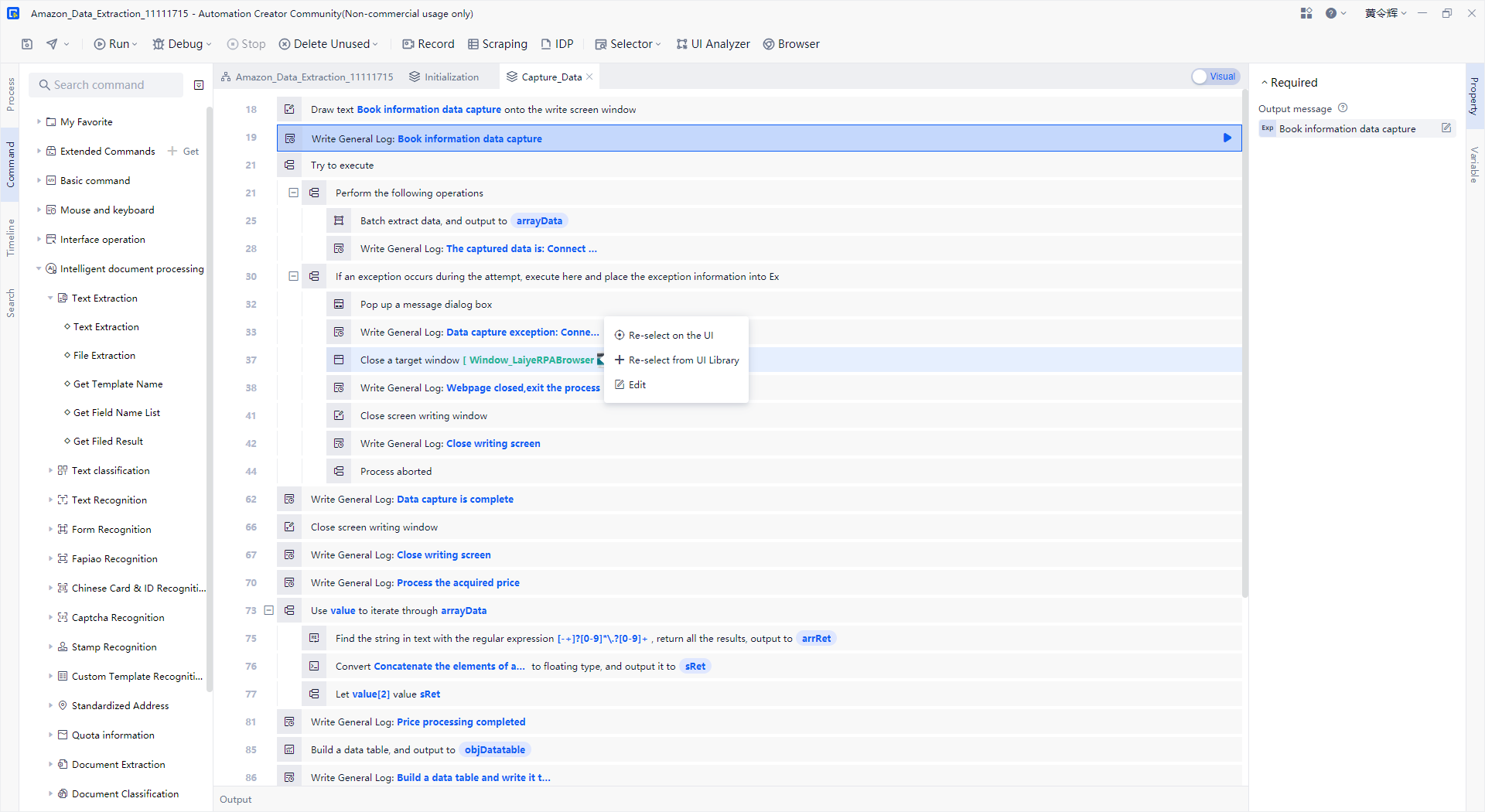The height and width of the screenshot is (812, 1485).
Task: Collapse the exception handling block at line 30
Action: click(x=293, y=276)
